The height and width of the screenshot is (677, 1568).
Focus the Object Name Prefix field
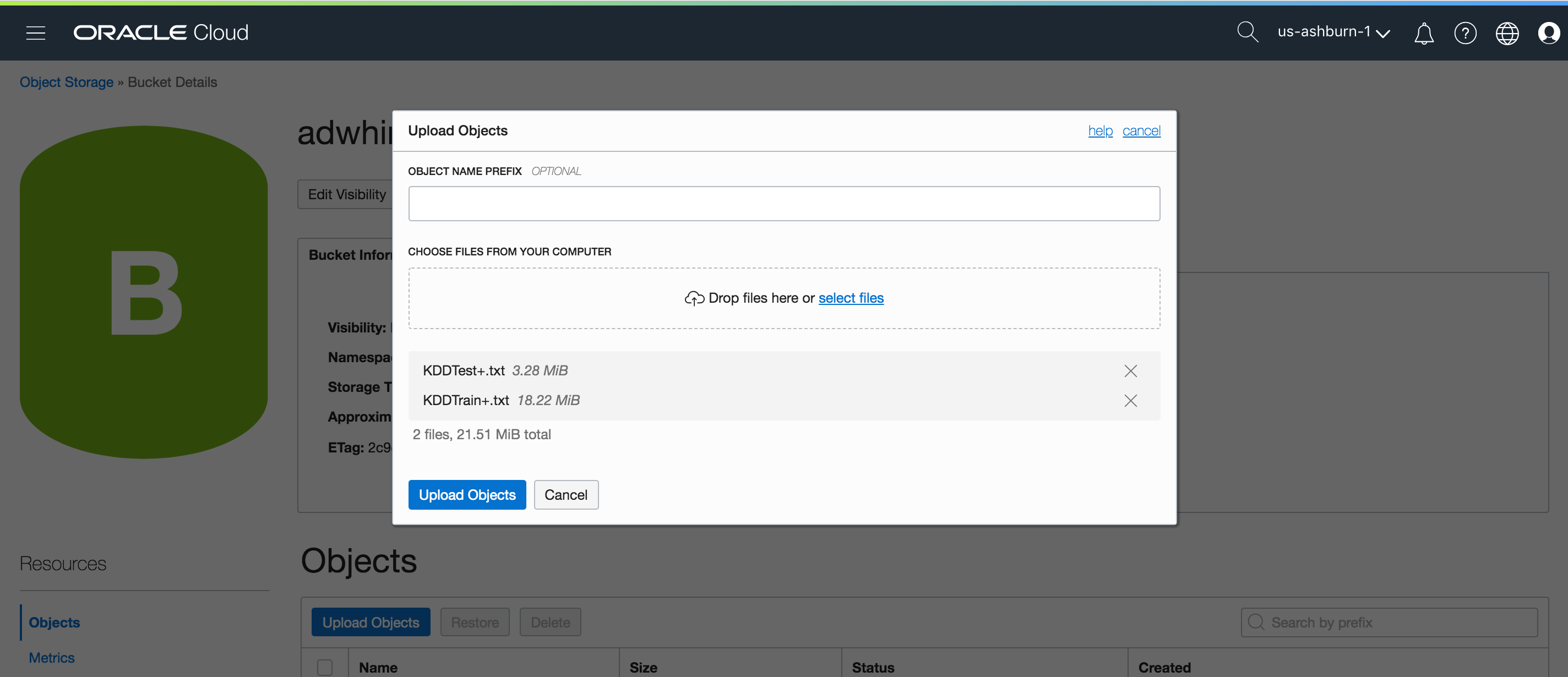point(783,204)
